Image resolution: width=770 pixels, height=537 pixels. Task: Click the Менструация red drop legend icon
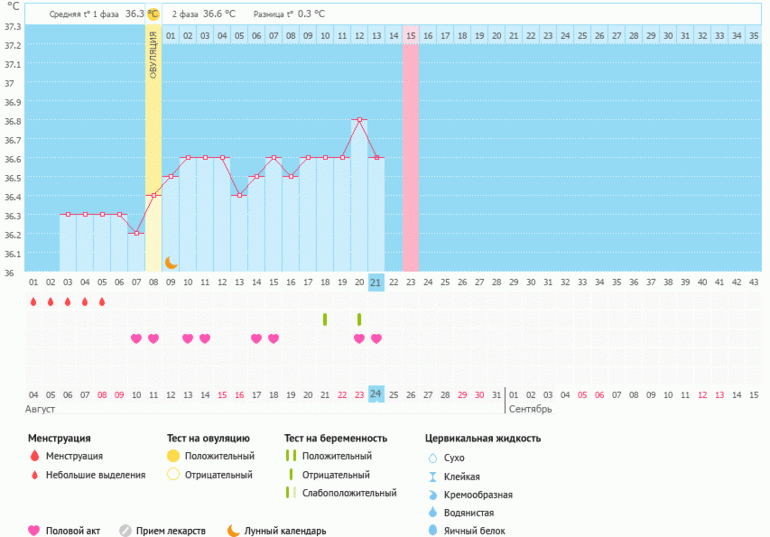34,456
